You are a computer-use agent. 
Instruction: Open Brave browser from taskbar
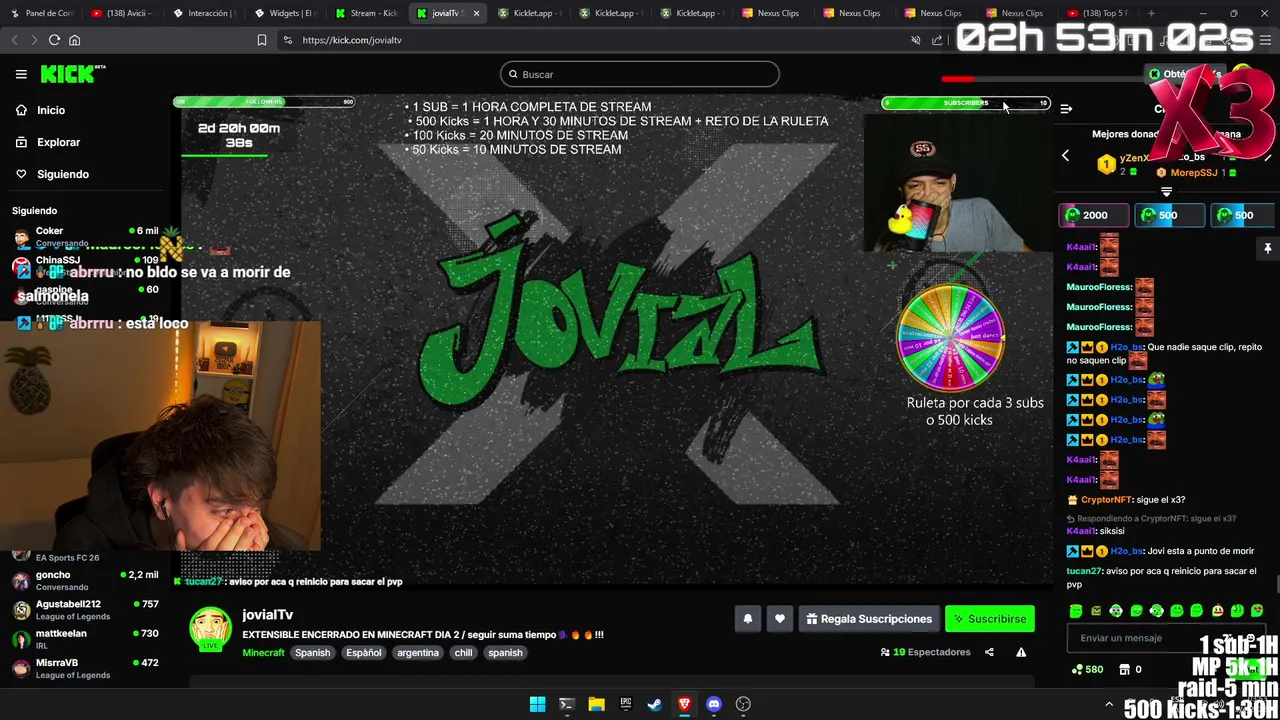(684, 704)
